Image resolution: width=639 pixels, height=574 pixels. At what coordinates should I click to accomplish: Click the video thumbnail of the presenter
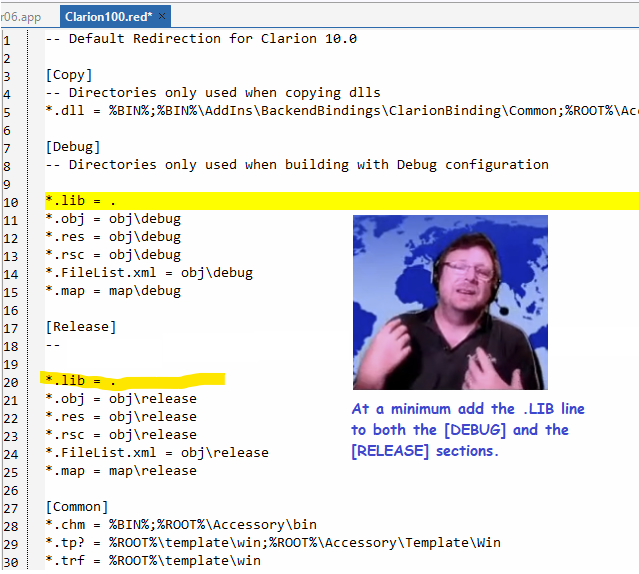449,303
